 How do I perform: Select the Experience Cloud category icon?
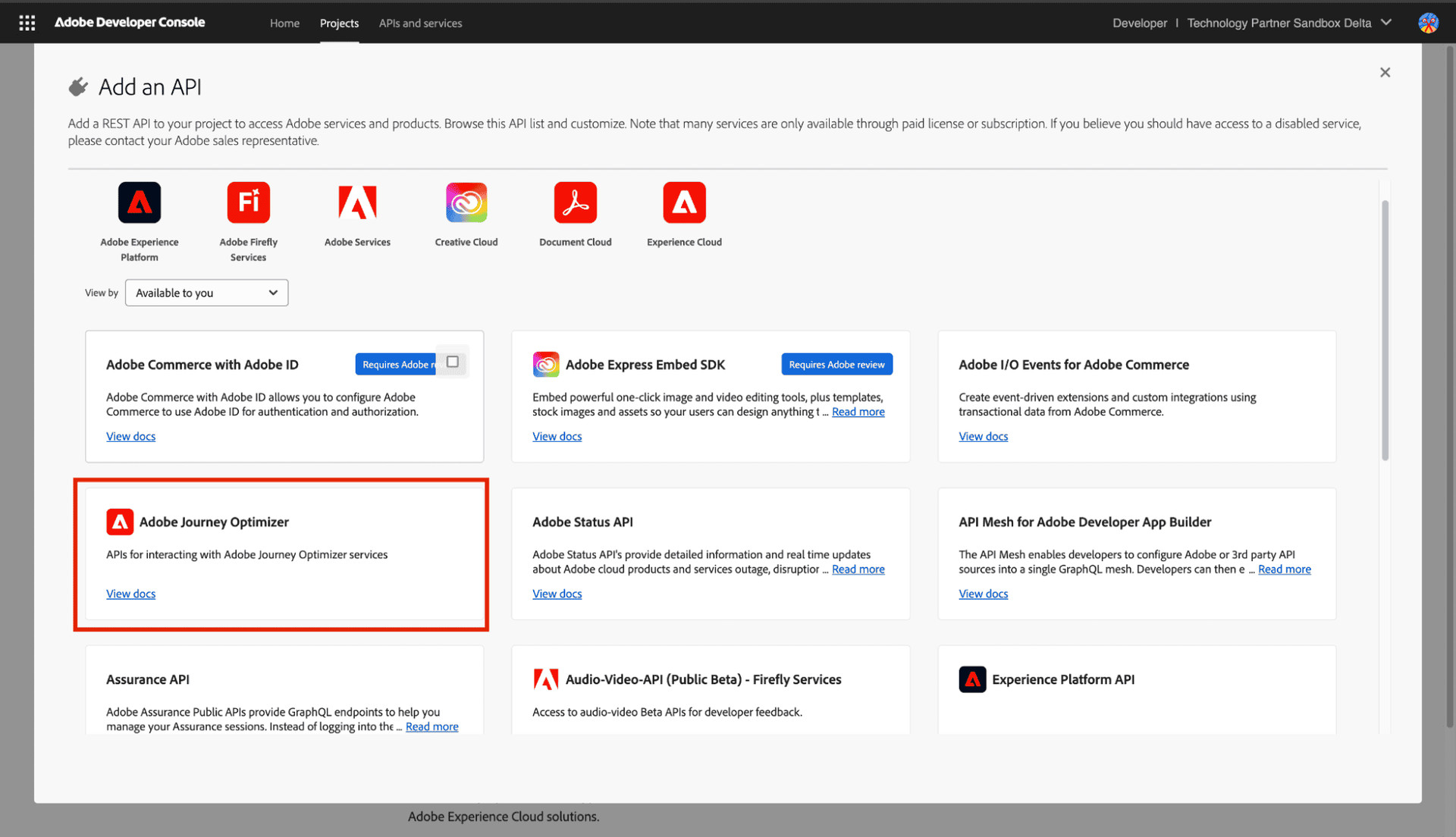click(684, 202)
